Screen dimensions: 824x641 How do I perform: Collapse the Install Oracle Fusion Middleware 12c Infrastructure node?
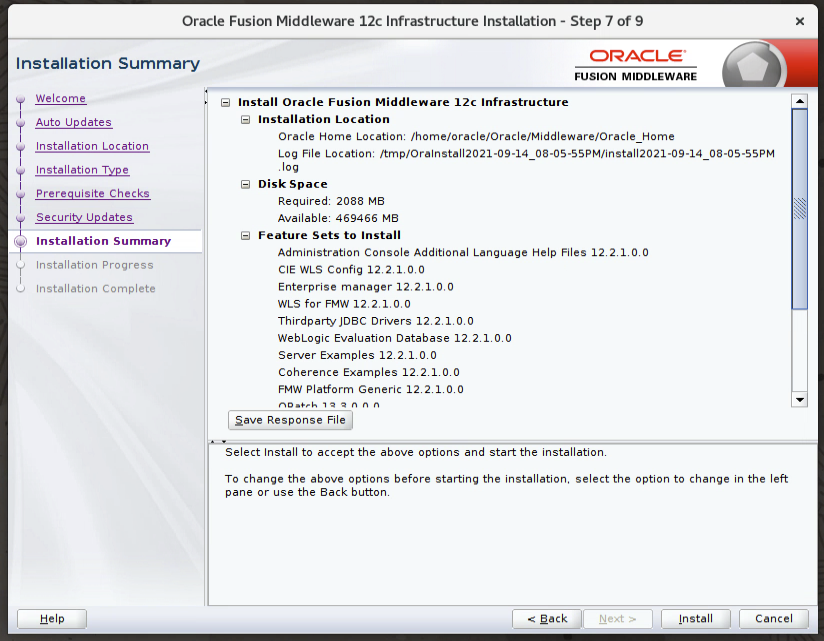click(225, 102)
